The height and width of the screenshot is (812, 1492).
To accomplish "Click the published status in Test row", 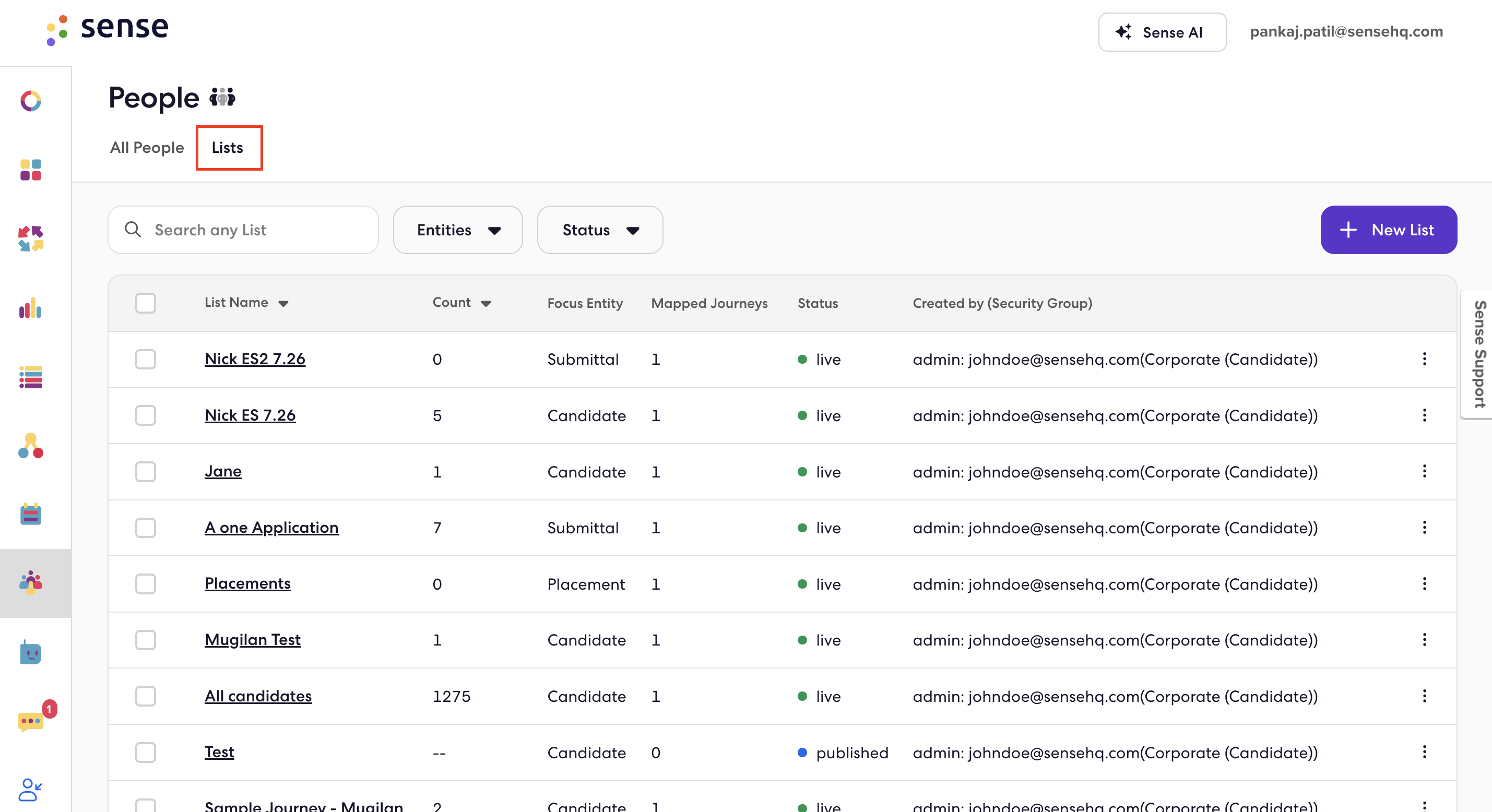I will 843,753.
